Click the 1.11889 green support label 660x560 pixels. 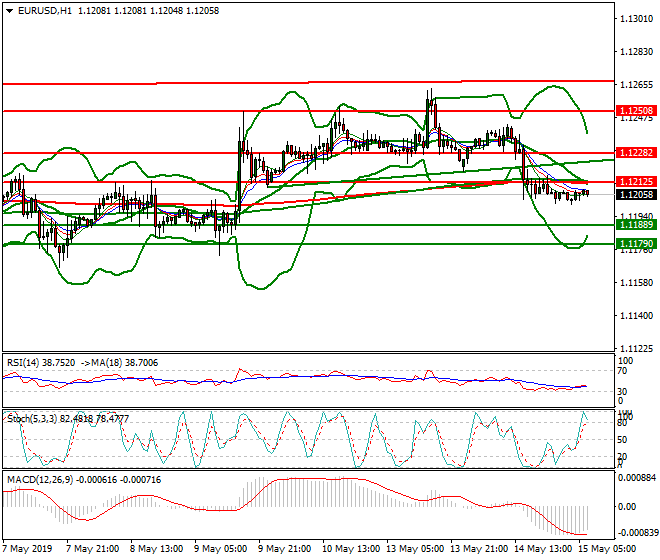637,225
